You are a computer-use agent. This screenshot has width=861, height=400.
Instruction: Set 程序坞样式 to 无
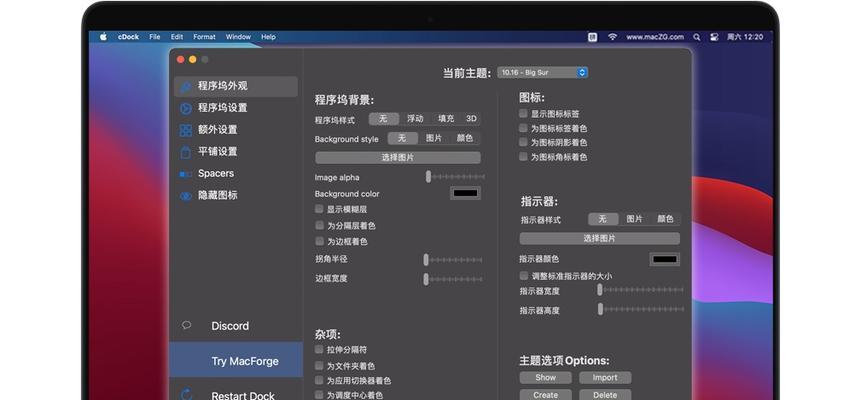pyautogui.click(x=383, y=119)
